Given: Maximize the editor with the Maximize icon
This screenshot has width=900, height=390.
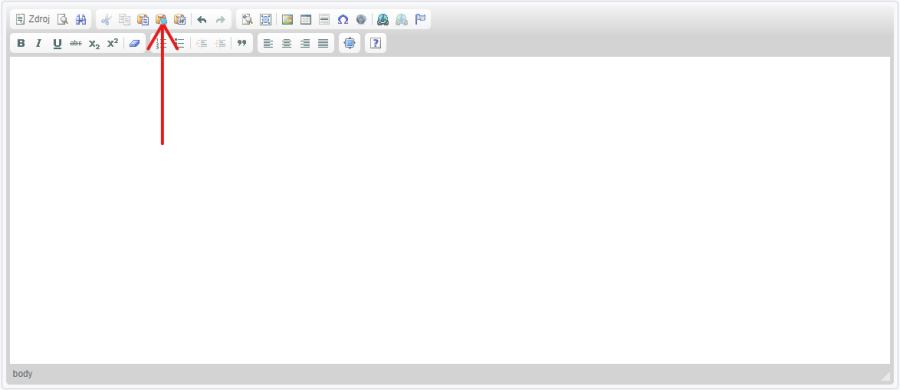Looking at the screenshot, I should point(350,43).
